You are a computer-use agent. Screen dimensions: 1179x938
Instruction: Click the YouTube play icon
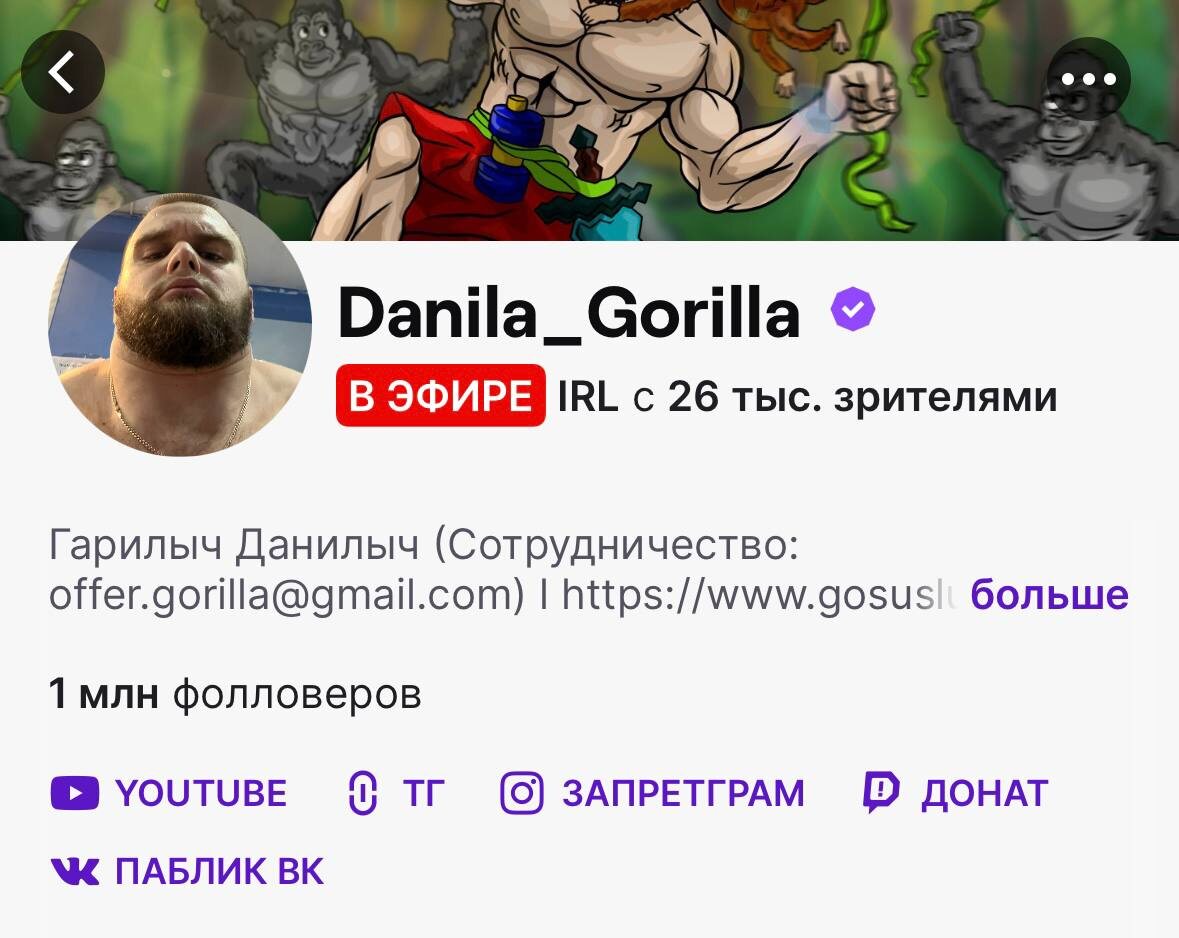point(74,794)
